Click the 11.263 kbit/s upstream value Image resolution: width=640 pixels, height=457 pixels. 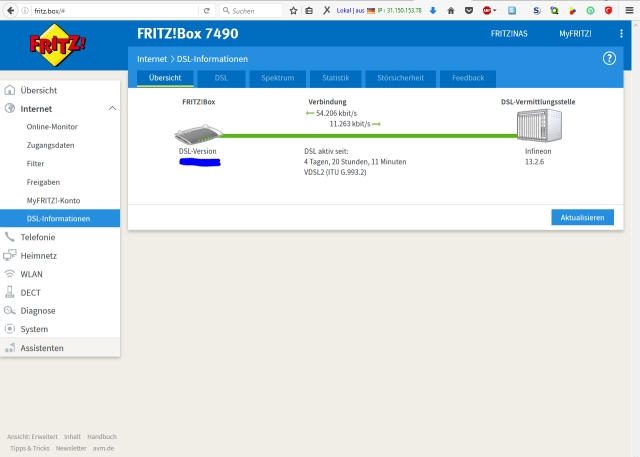[350, 124]
